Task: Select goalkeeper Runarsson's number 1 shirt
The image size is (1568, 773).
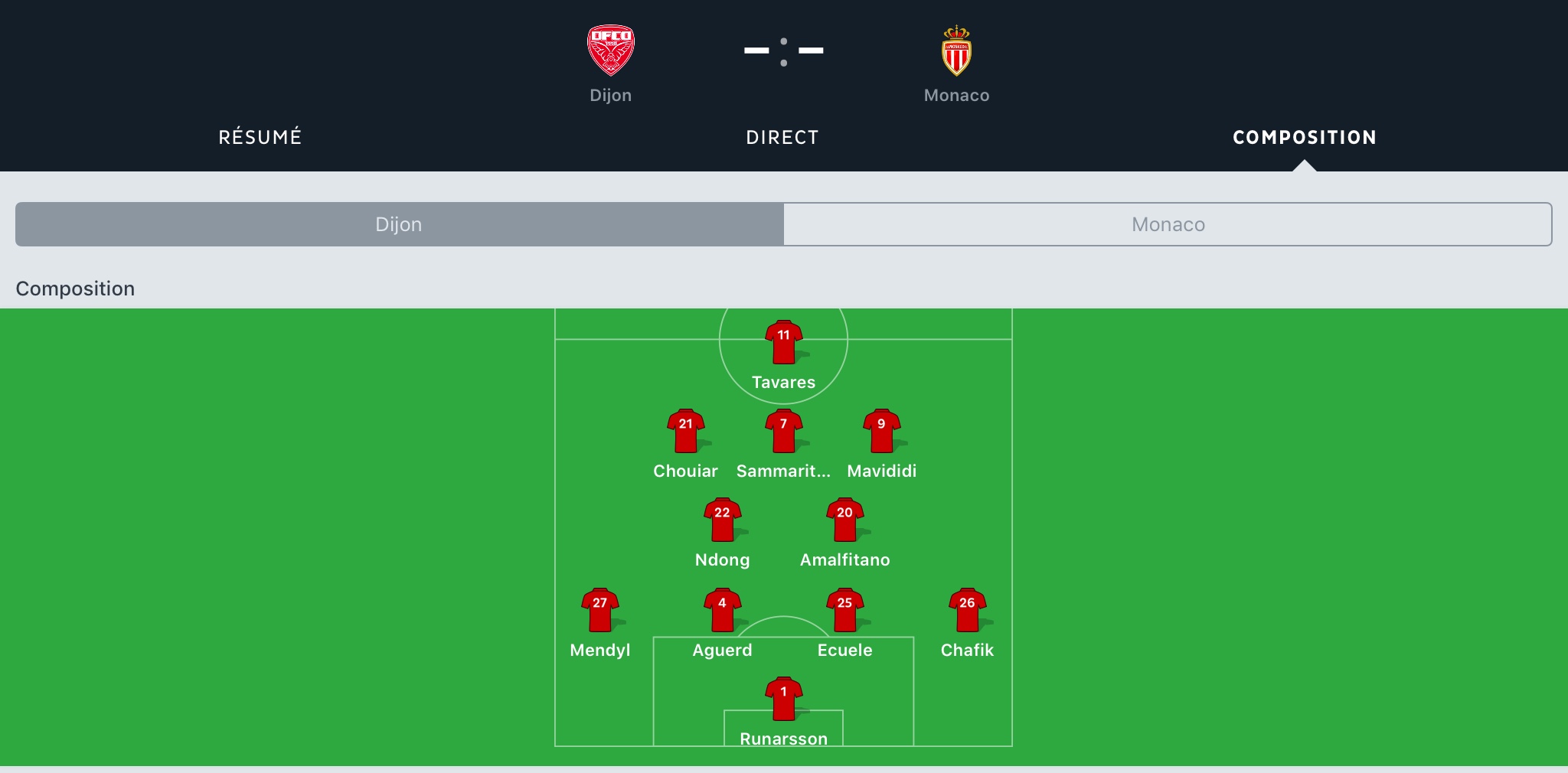Action: [783, 698]
